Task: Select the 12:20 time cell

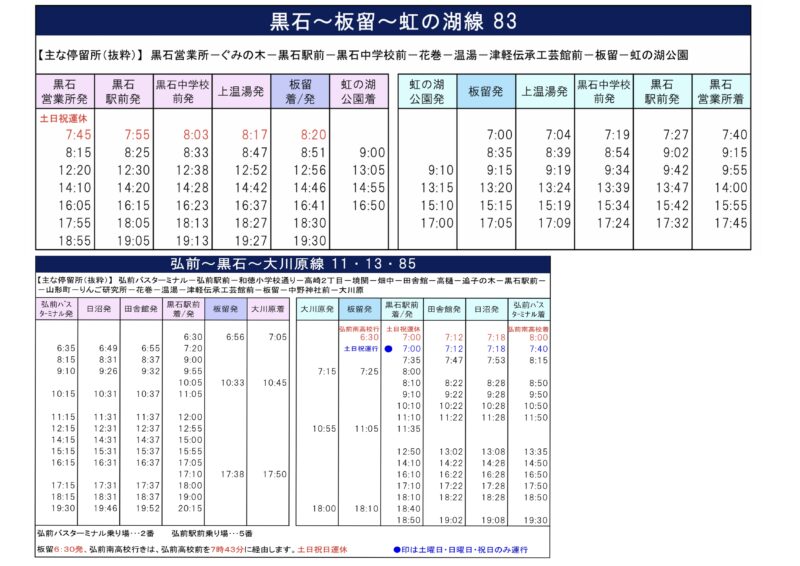Action: [x=75, y=170]
